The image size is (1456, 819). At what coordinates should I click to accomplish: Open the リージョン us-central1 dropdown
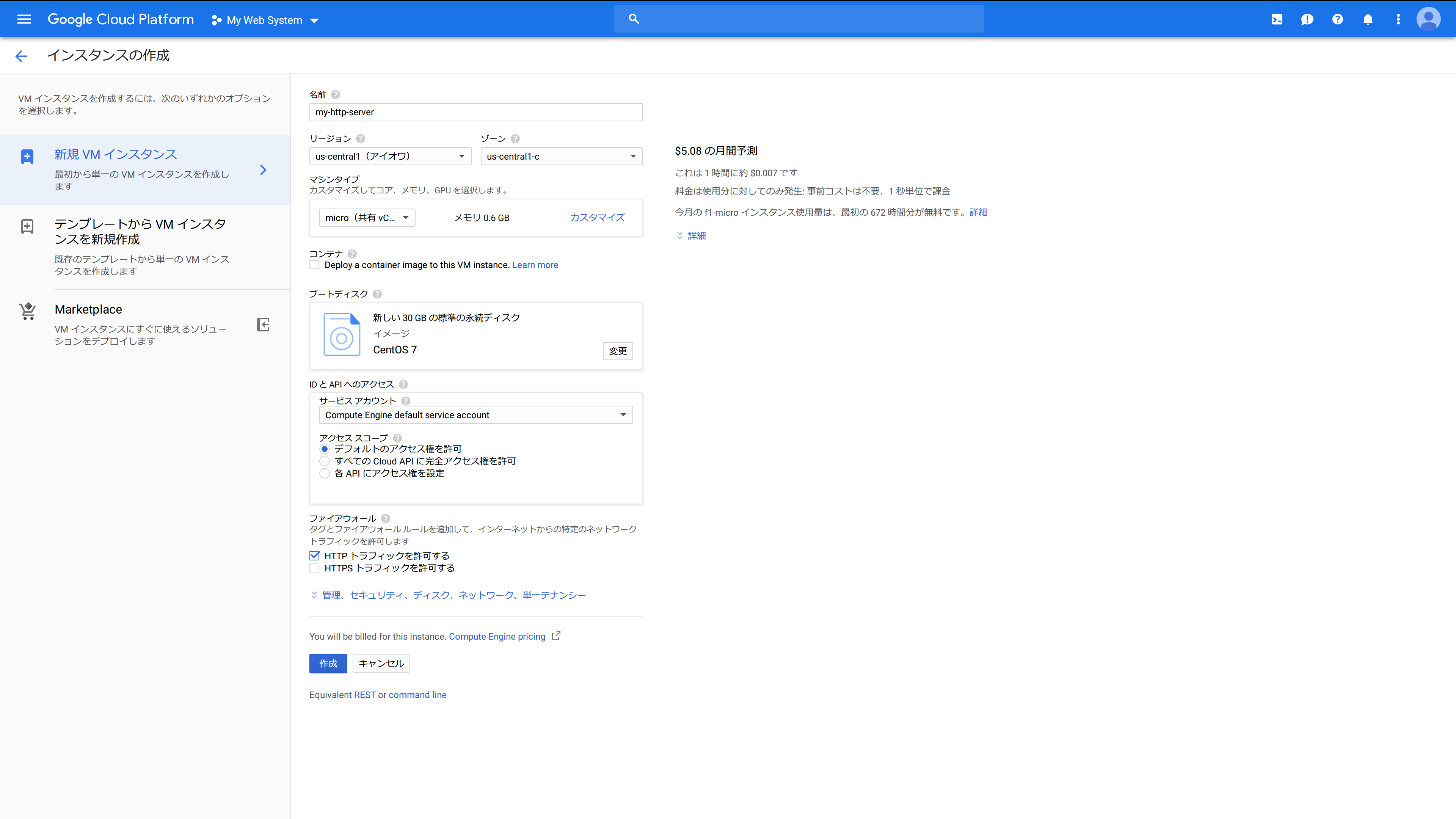pyautogui.click(x=390, y=156)
